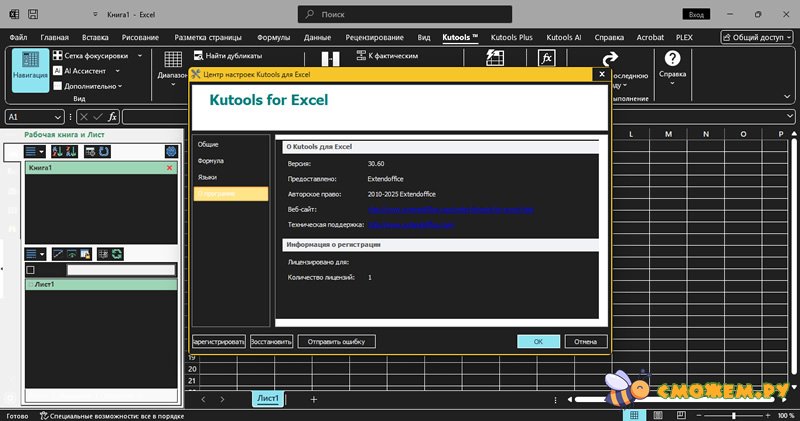Click the Insert Function fx button in formula bar
Viewport: 800px width, 421px height.
pyautogui.click(x=112, y=117)
